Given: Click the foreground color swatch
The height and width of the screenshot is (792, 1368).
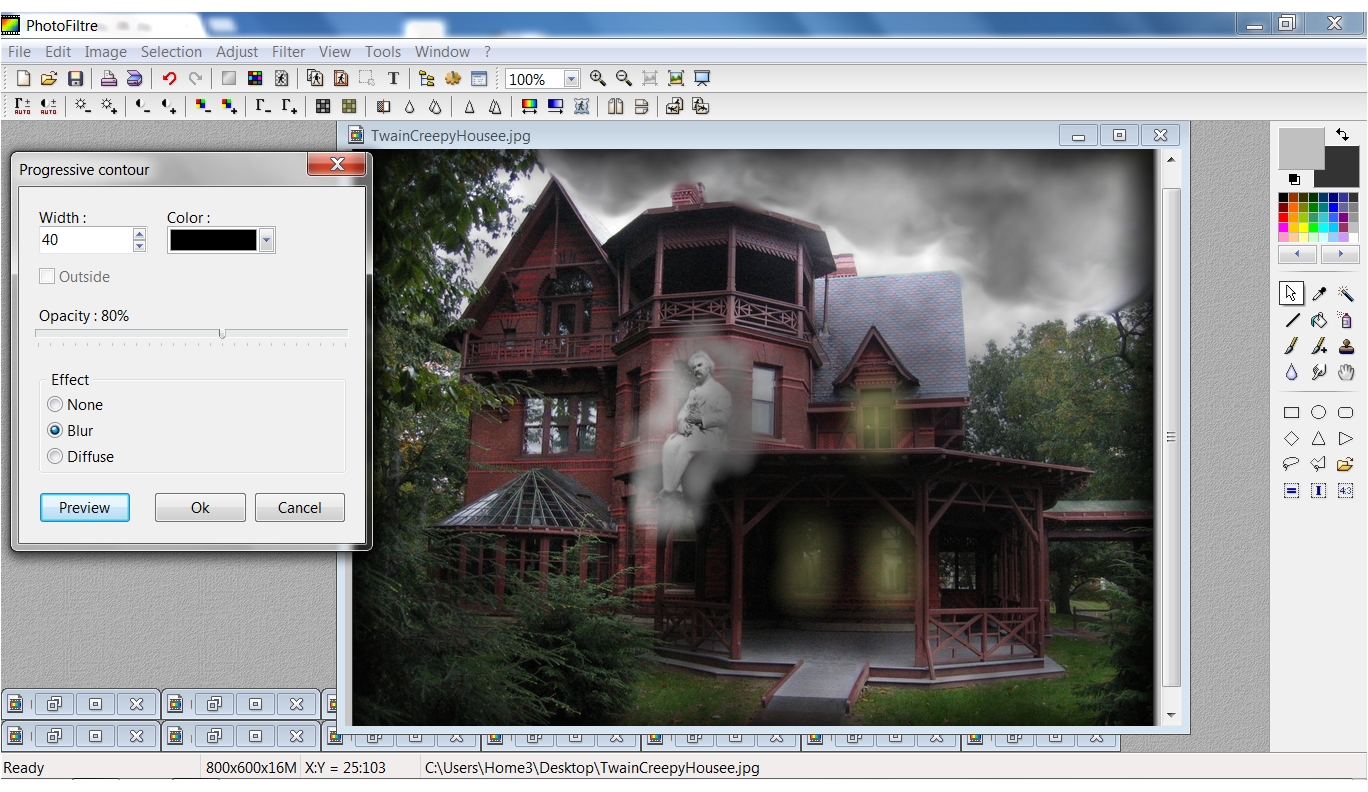Looking at the screenshot, I should [x=1300, y=148].
